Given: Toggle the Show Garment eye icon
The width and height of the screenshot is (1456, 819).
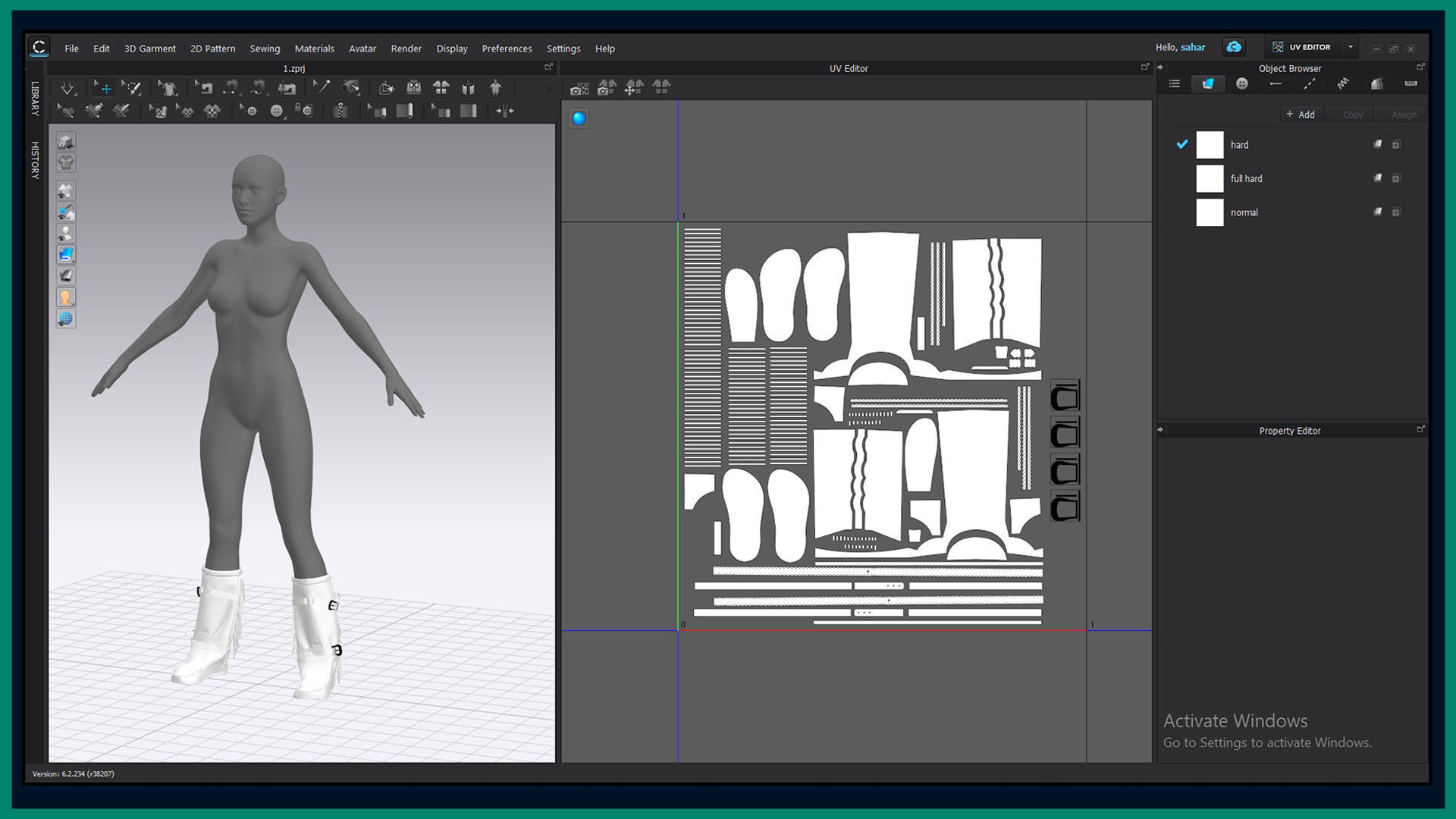Looking at the screenshot, I should click(x=66, y=190).
